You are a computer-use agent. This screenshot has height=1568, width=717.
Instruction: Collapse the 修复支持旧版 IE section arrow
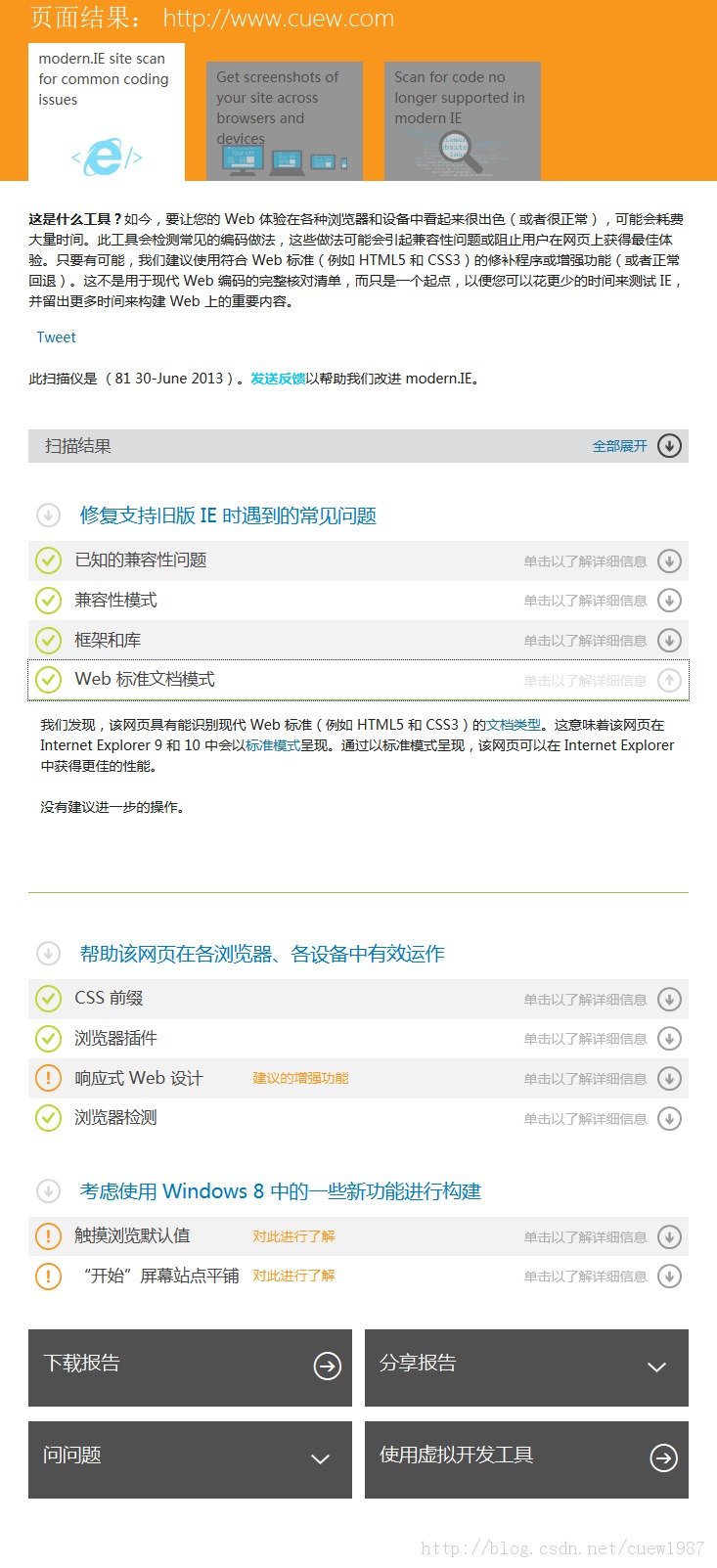coord(48,515)
